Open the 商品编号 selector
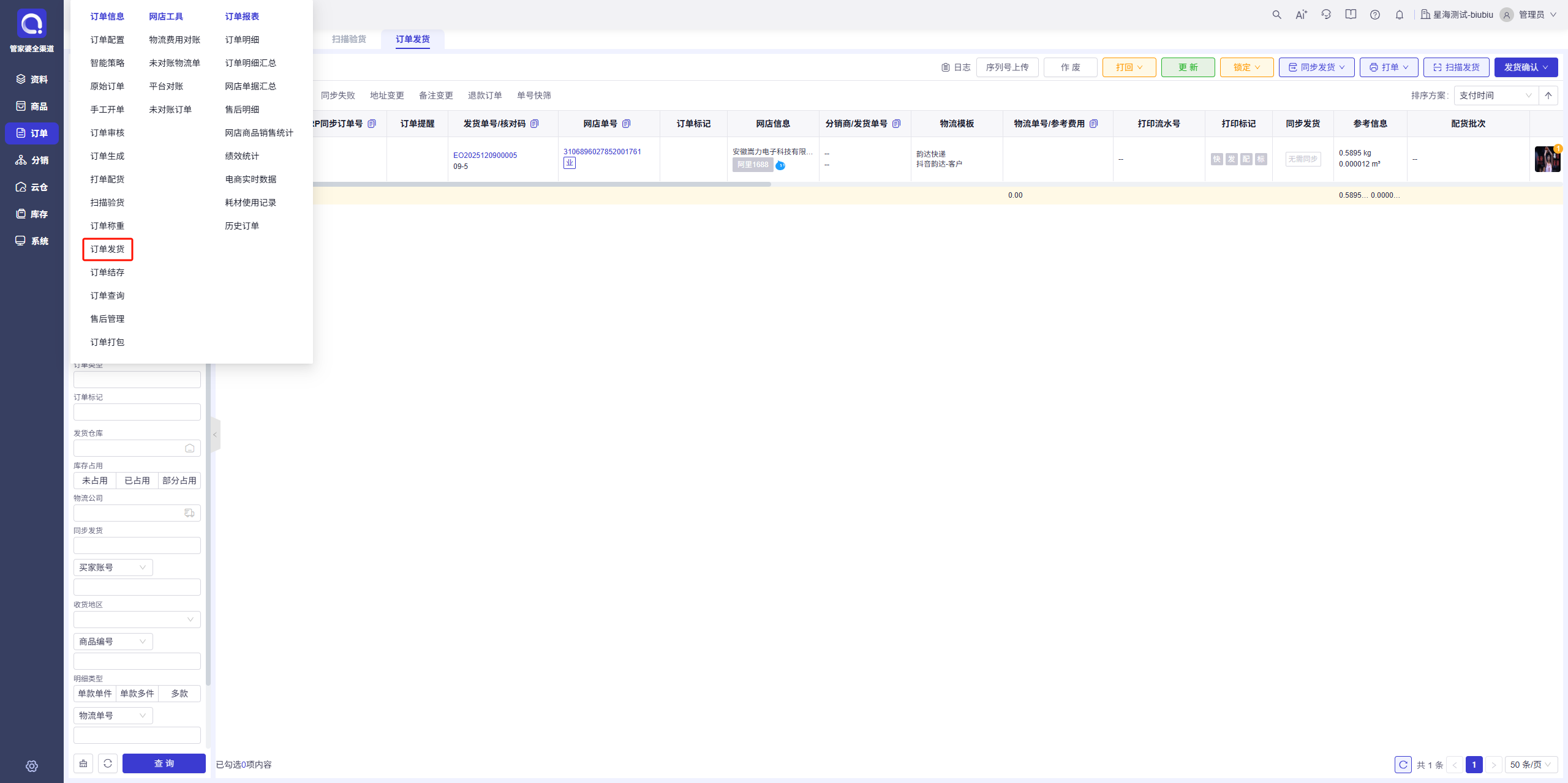The height and width of the screenshot is (783, 1568). (x=113, y=642)
